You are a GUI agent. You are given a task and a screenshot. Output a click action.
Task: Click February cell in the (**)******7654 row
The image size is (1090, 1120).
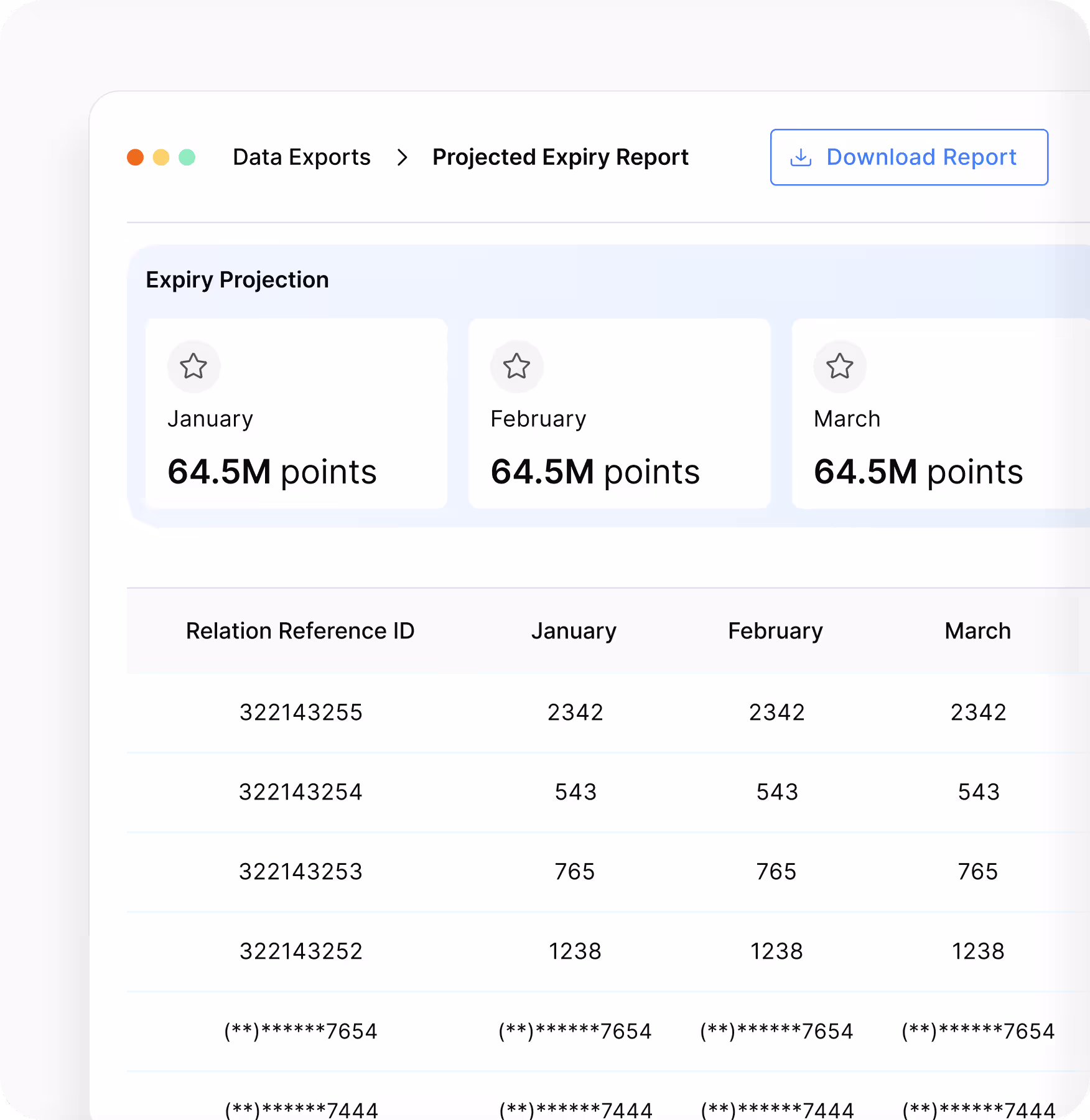tap(776, 1031)
